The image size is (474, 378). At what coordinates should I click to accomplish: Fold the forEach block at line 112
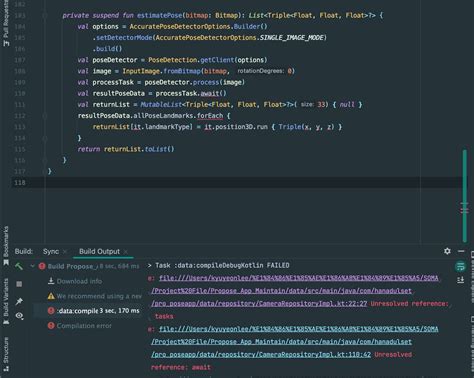45,116
